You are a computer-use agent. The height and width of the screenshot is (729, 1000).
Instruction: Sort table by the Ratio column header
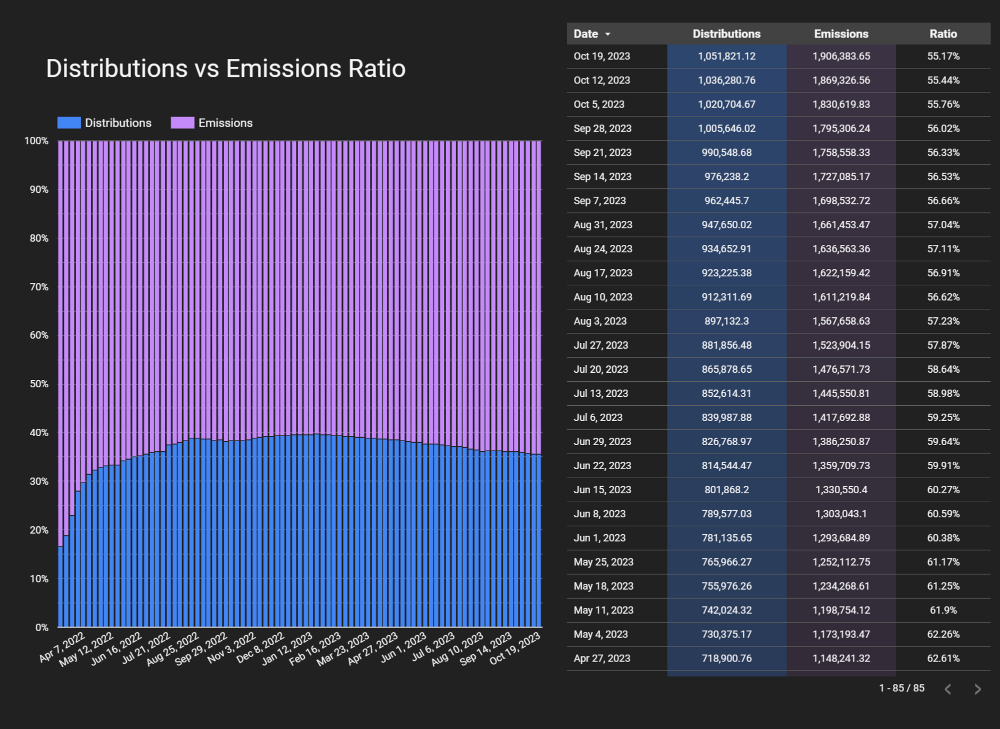942,34
